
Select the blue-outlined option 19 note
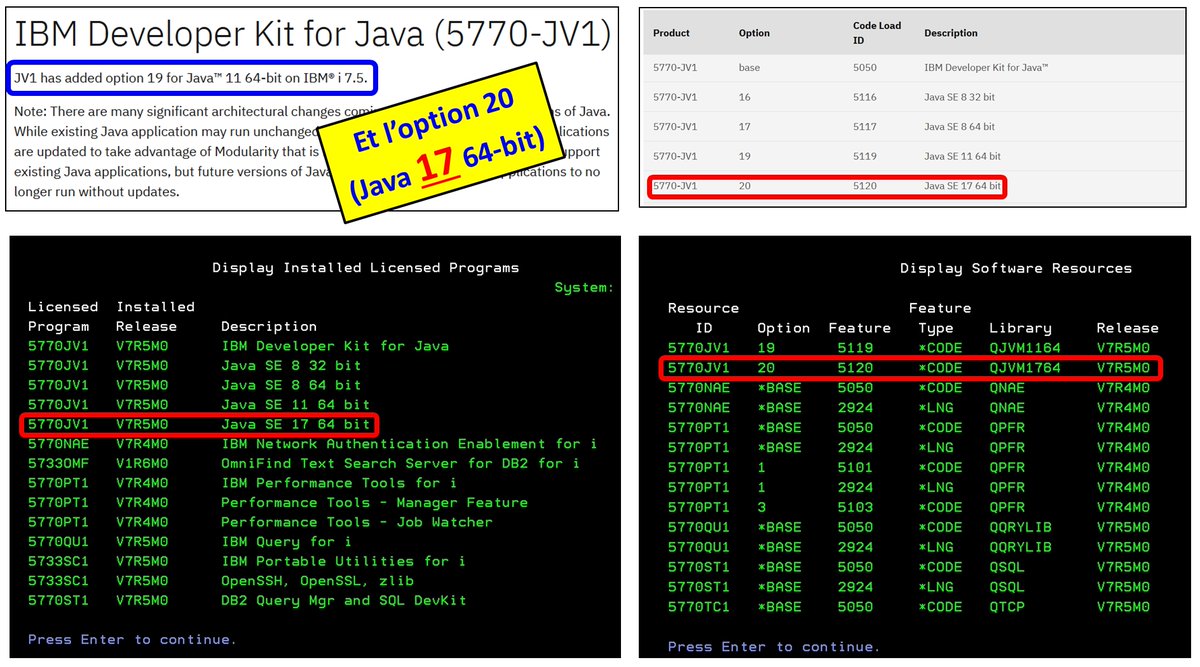(192, 78)
